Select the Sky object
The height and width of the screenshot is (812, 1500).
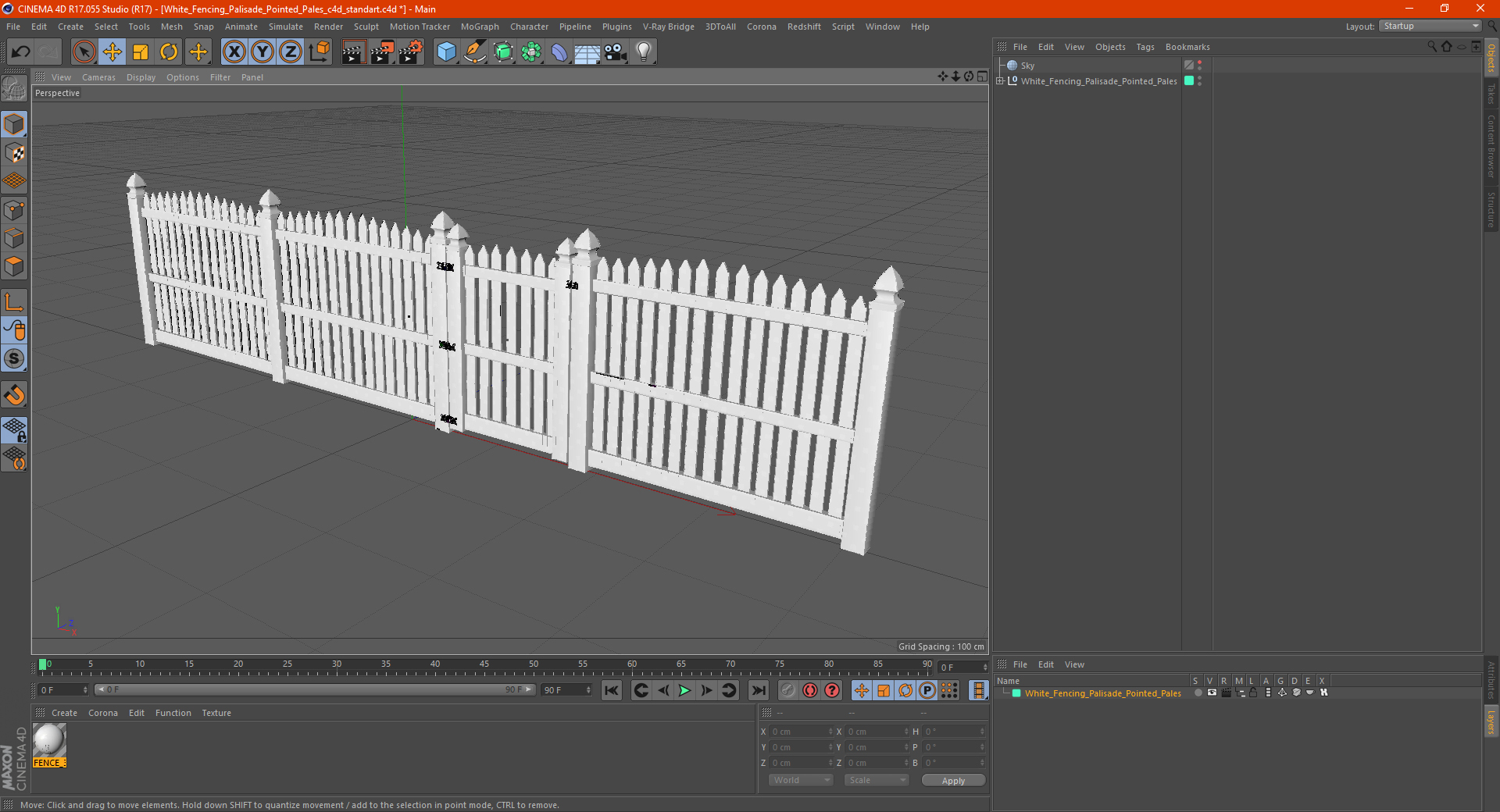coord(1027,66)
